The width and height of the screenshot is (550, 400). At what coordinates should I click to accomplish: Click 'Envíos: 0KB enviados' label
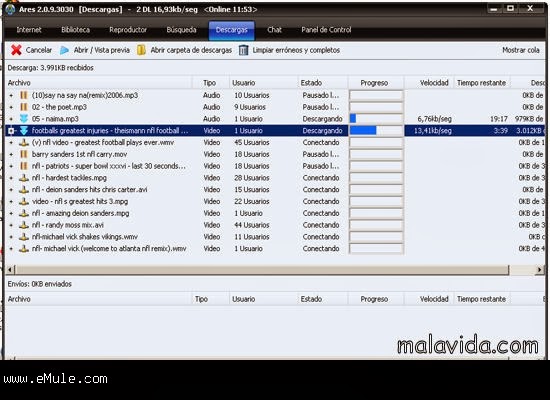pyautogui.click(x=40, y=284)
